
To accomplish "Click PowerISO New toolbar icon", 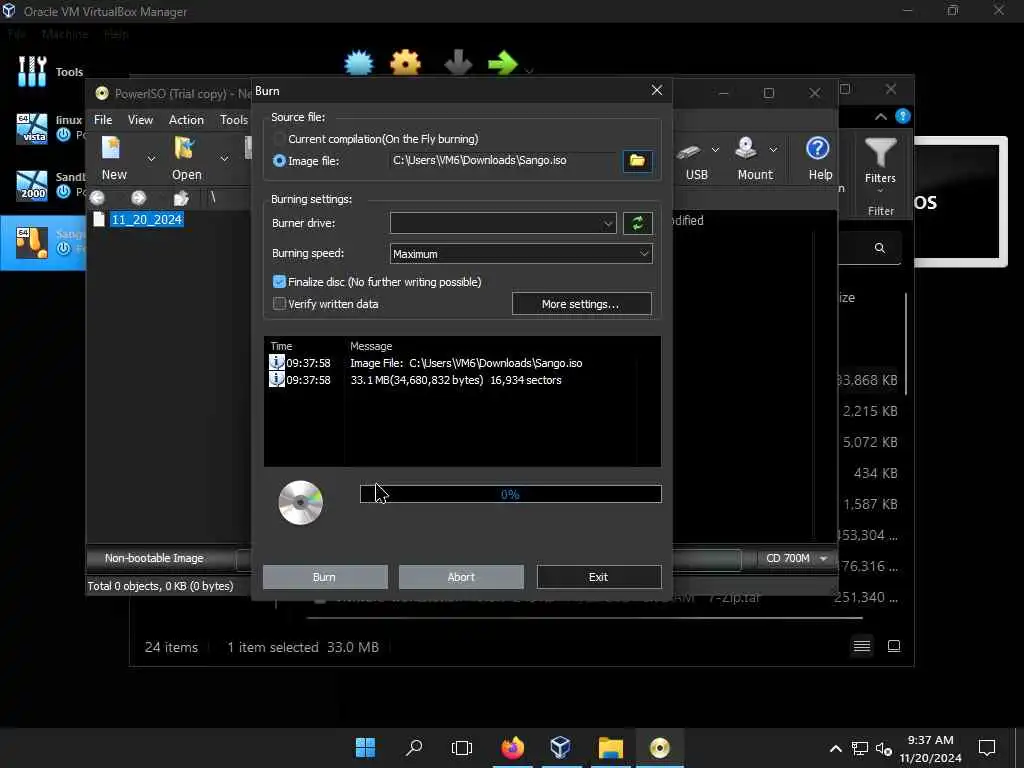I will [113, 158].
